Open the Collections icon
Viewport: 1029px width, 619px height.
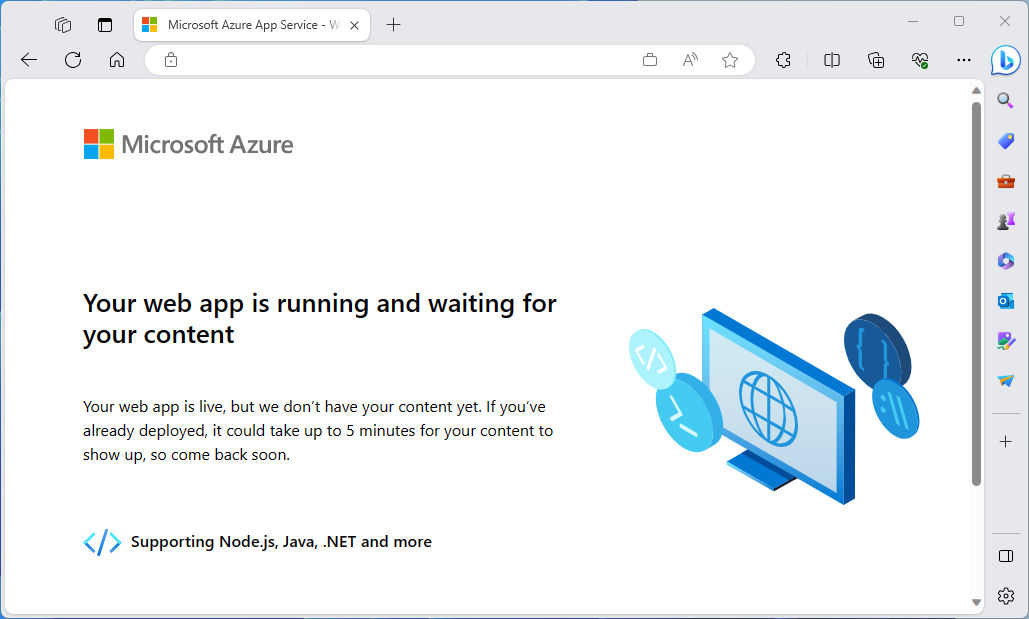coord(876,60)
